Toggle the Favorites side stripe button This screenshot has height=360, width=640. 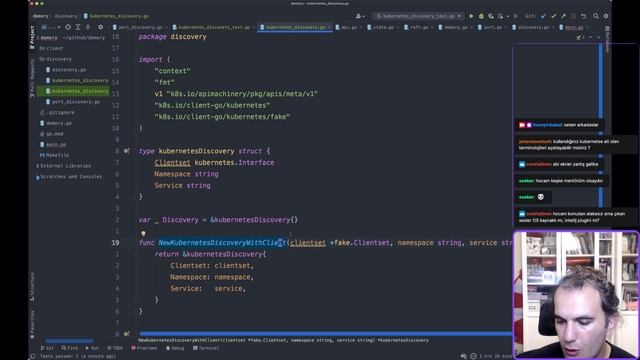[32, 324]
